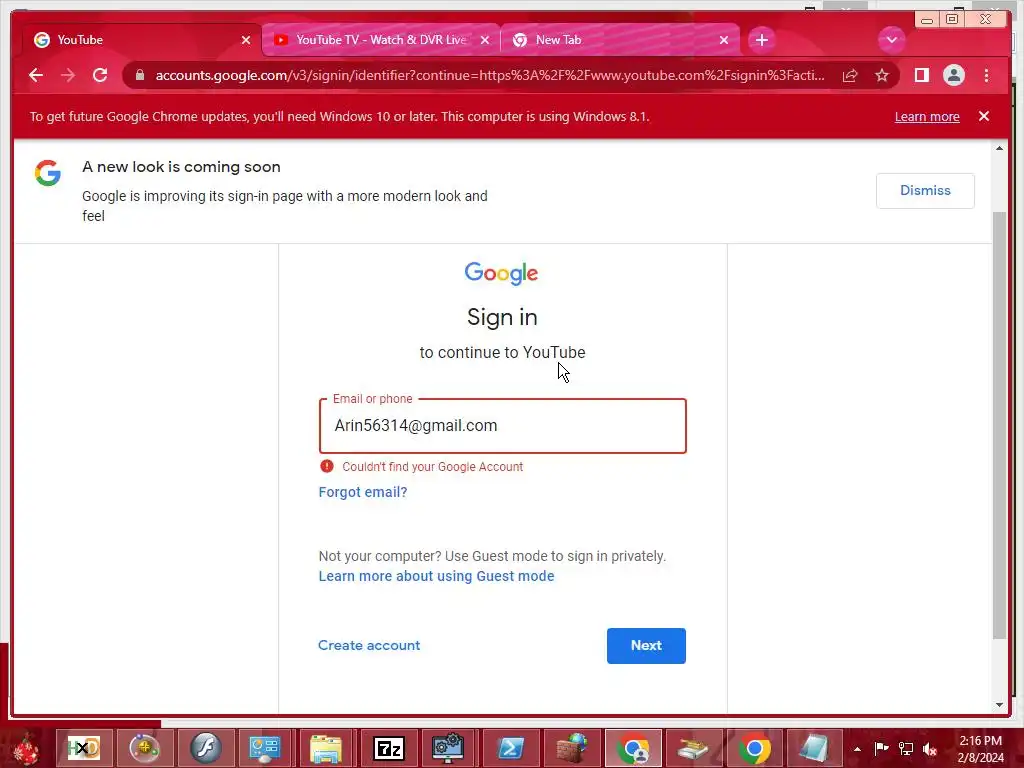Open the orbit globe taskbar icon

click(x=144, y=748)
